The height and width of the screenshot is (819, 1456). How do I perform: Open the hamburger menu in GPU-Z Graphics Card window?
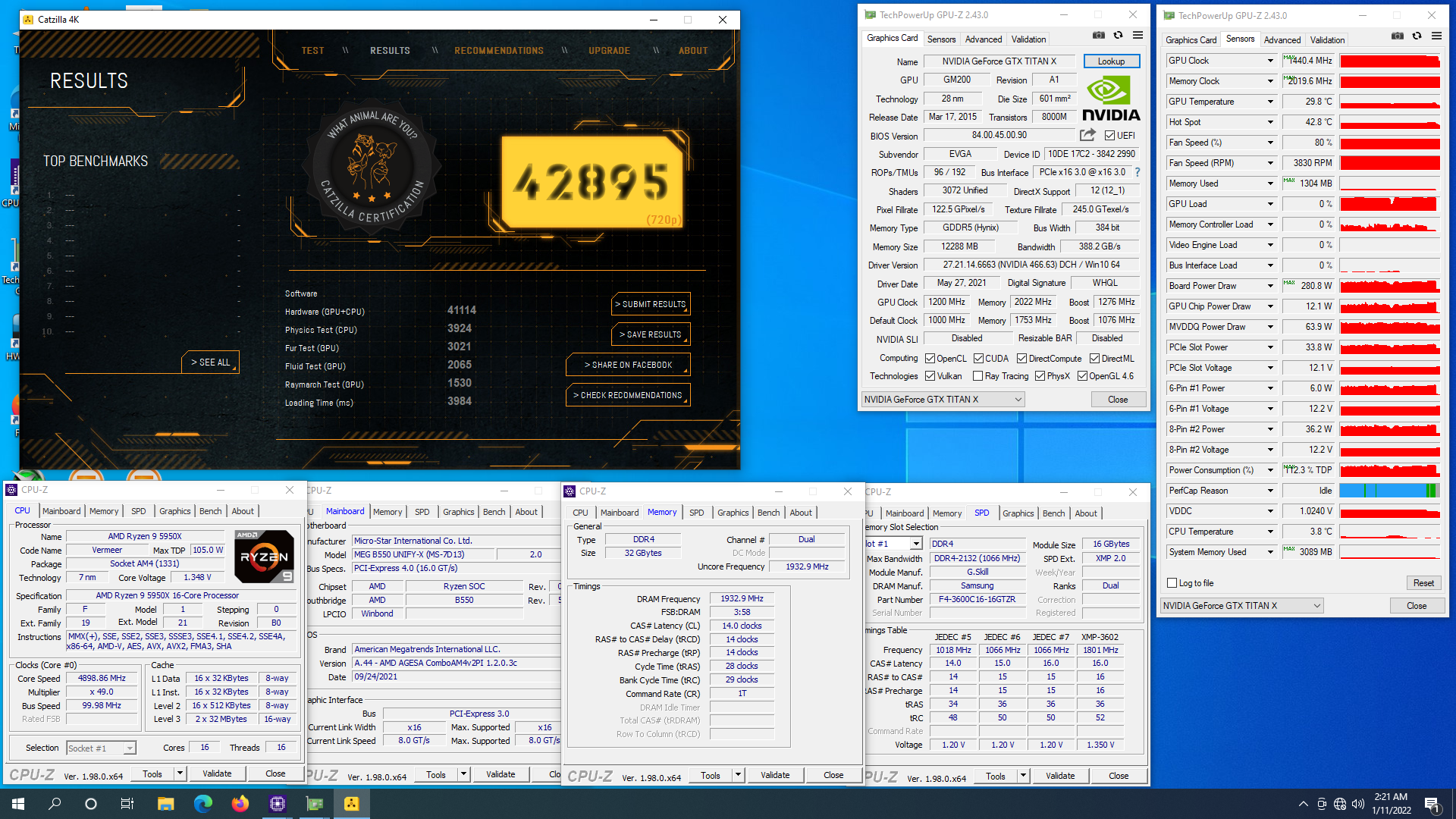pos(1137,35)
